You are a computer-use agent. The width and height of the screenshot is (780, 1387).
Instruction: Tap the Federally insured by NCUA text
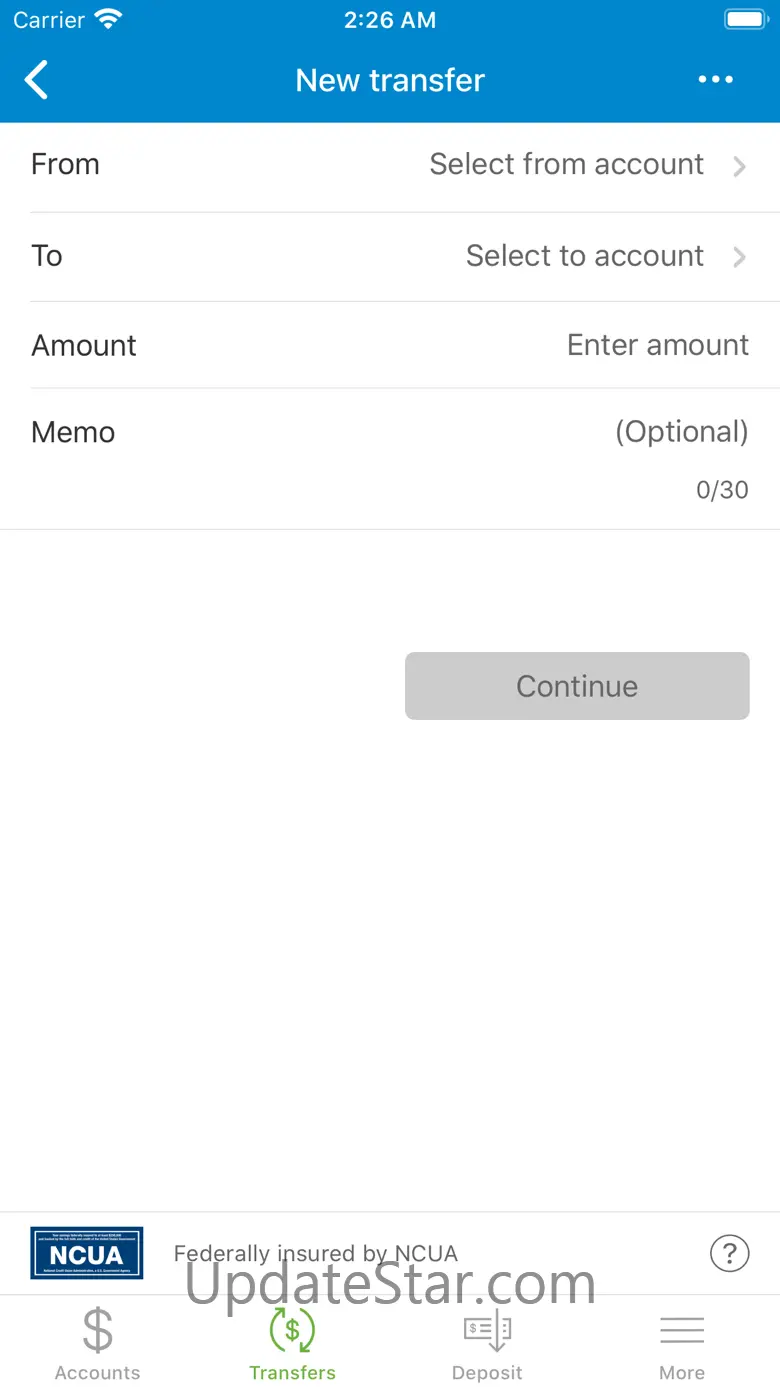(316, 1253)
